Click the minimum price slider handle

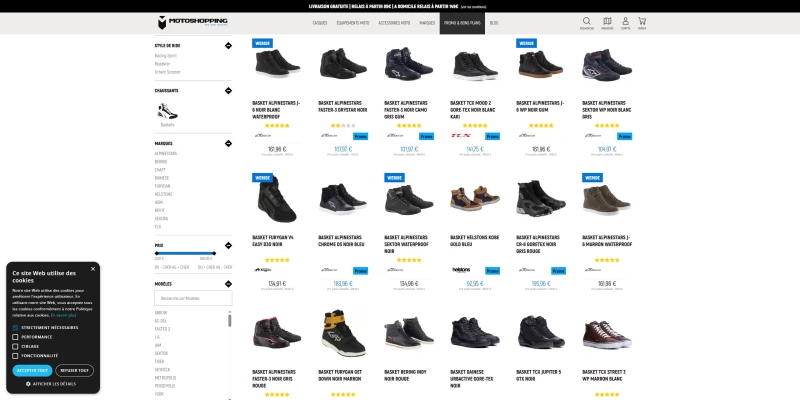157,253
